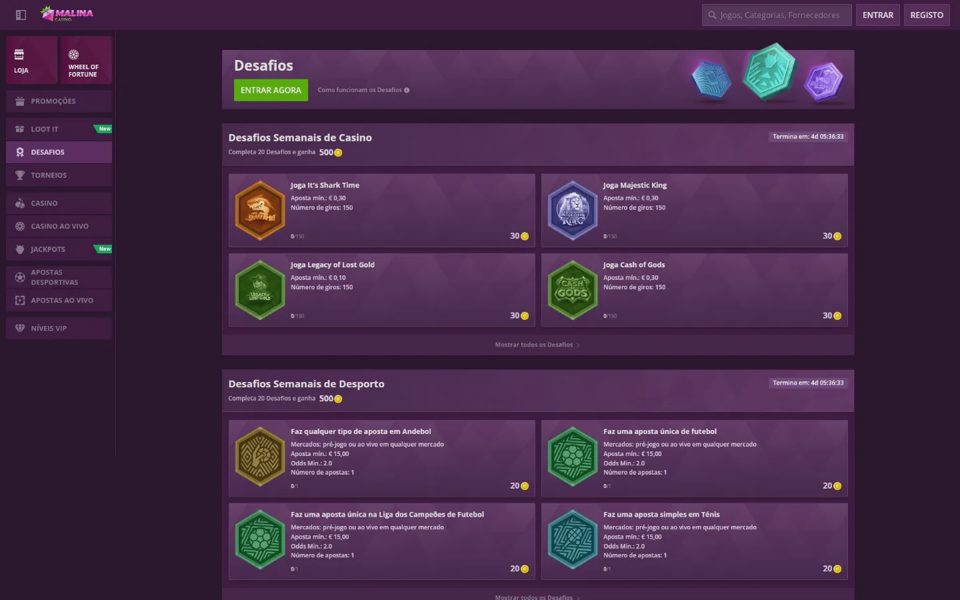Click the casino challenges countdown timer
The height and width of the screenshot is (600, 960).
point(808,137)
